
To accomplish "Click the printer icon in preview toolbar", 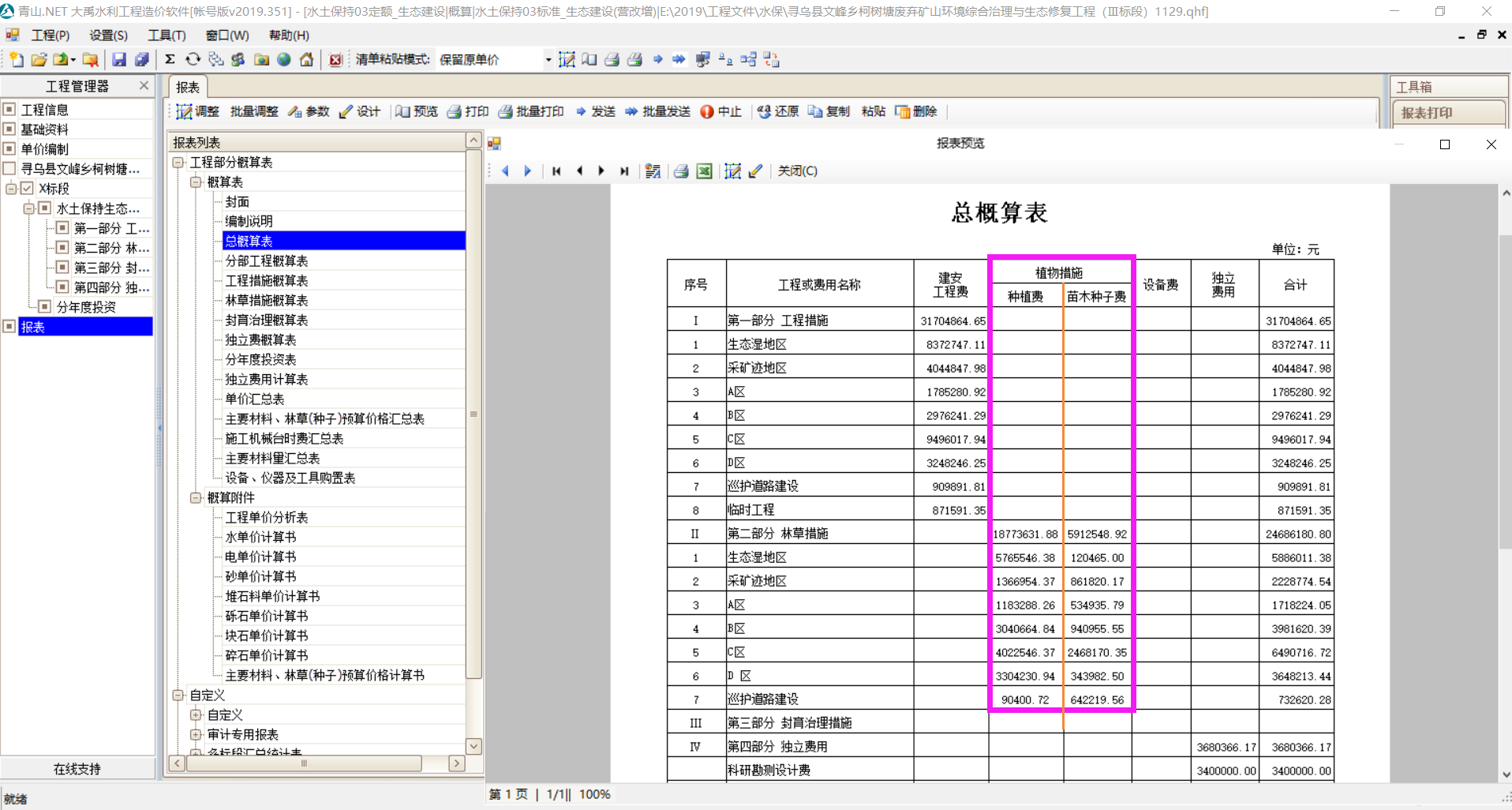I will point(681,171).
